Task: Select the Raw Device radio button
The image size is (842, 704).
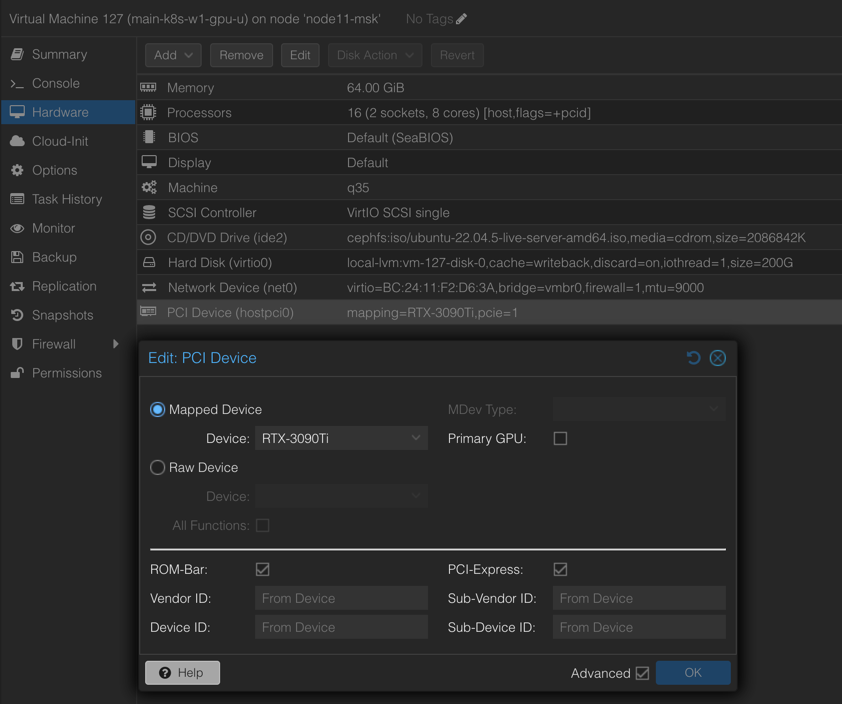Action: click(158, 467)
